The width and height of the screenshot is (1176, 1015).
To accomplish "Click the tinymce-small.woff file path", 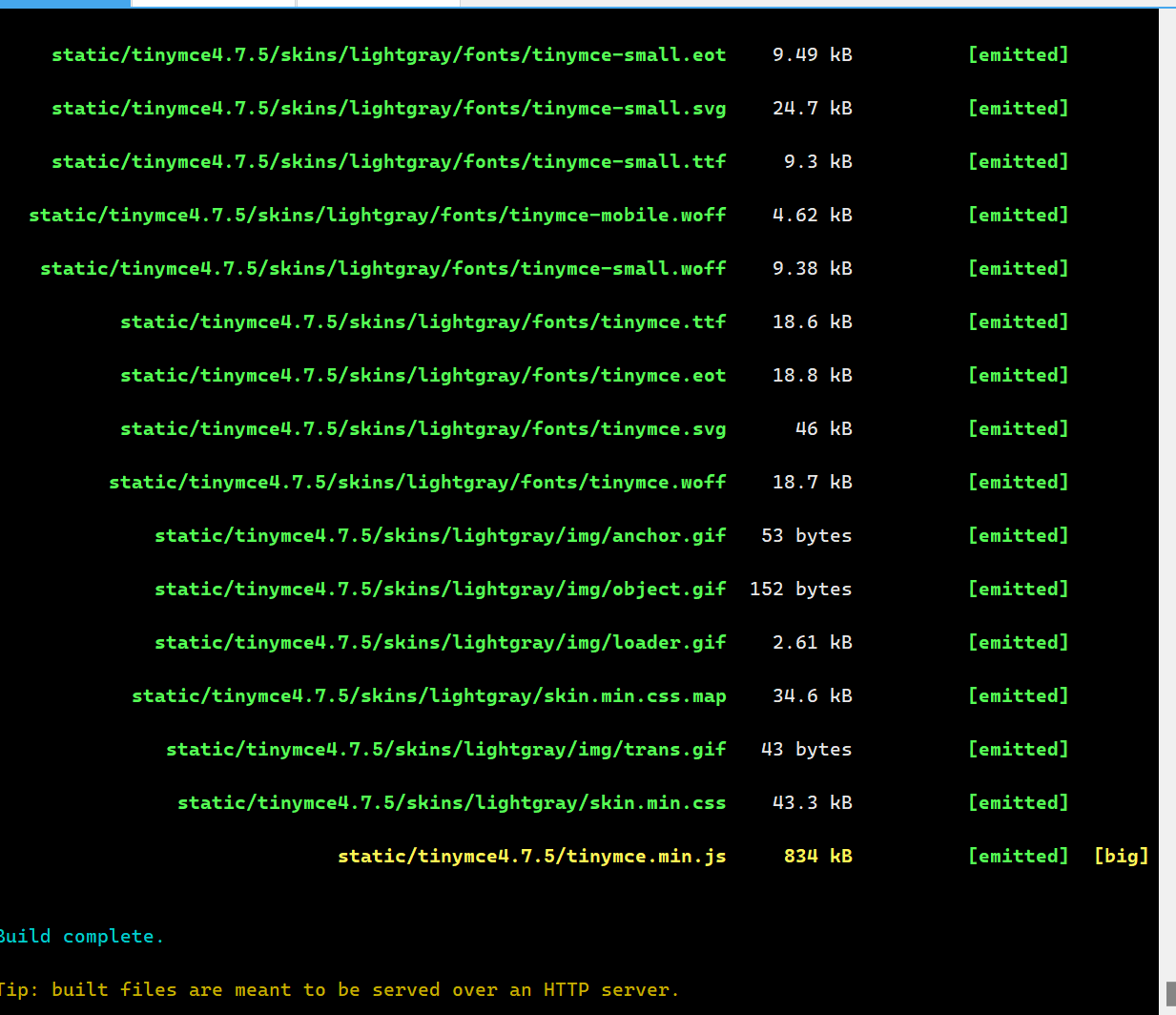I will (x=383, y=269).
